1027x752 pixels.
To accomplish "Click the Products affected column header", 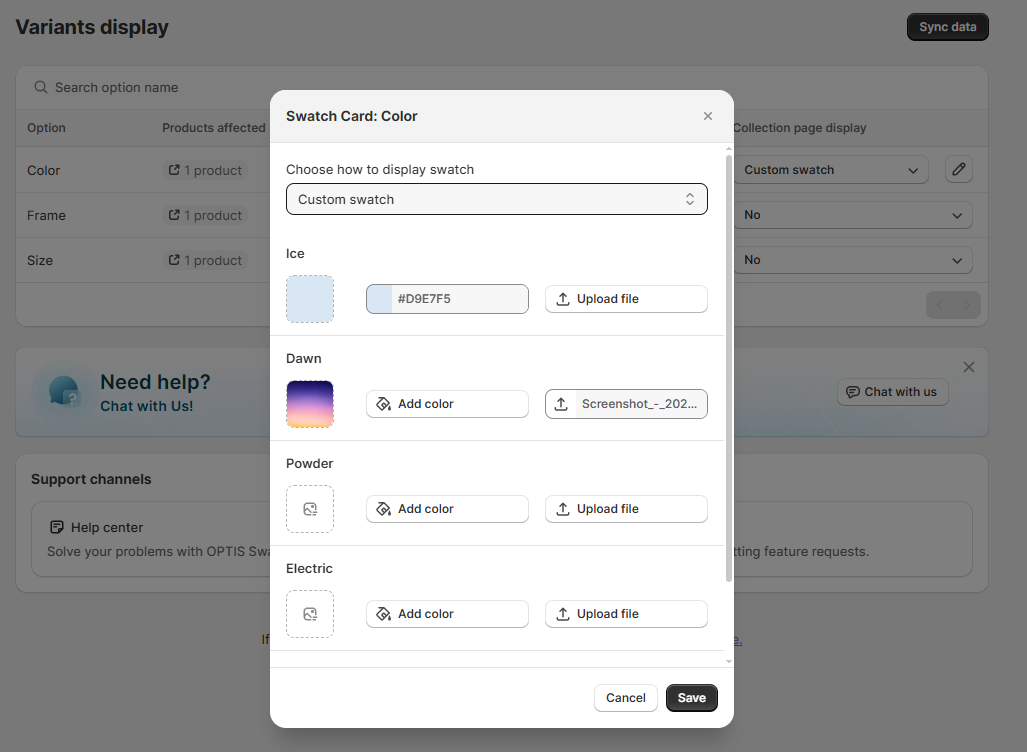I will pyautogui.click(x=214, y=128).
